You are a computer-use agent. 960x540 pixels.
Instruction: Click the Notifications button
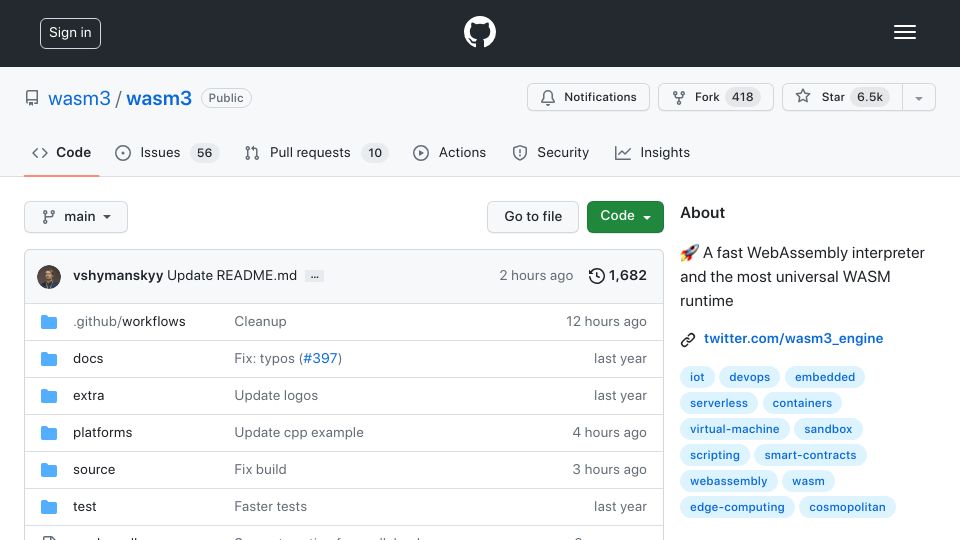click(x=588, y=97)
